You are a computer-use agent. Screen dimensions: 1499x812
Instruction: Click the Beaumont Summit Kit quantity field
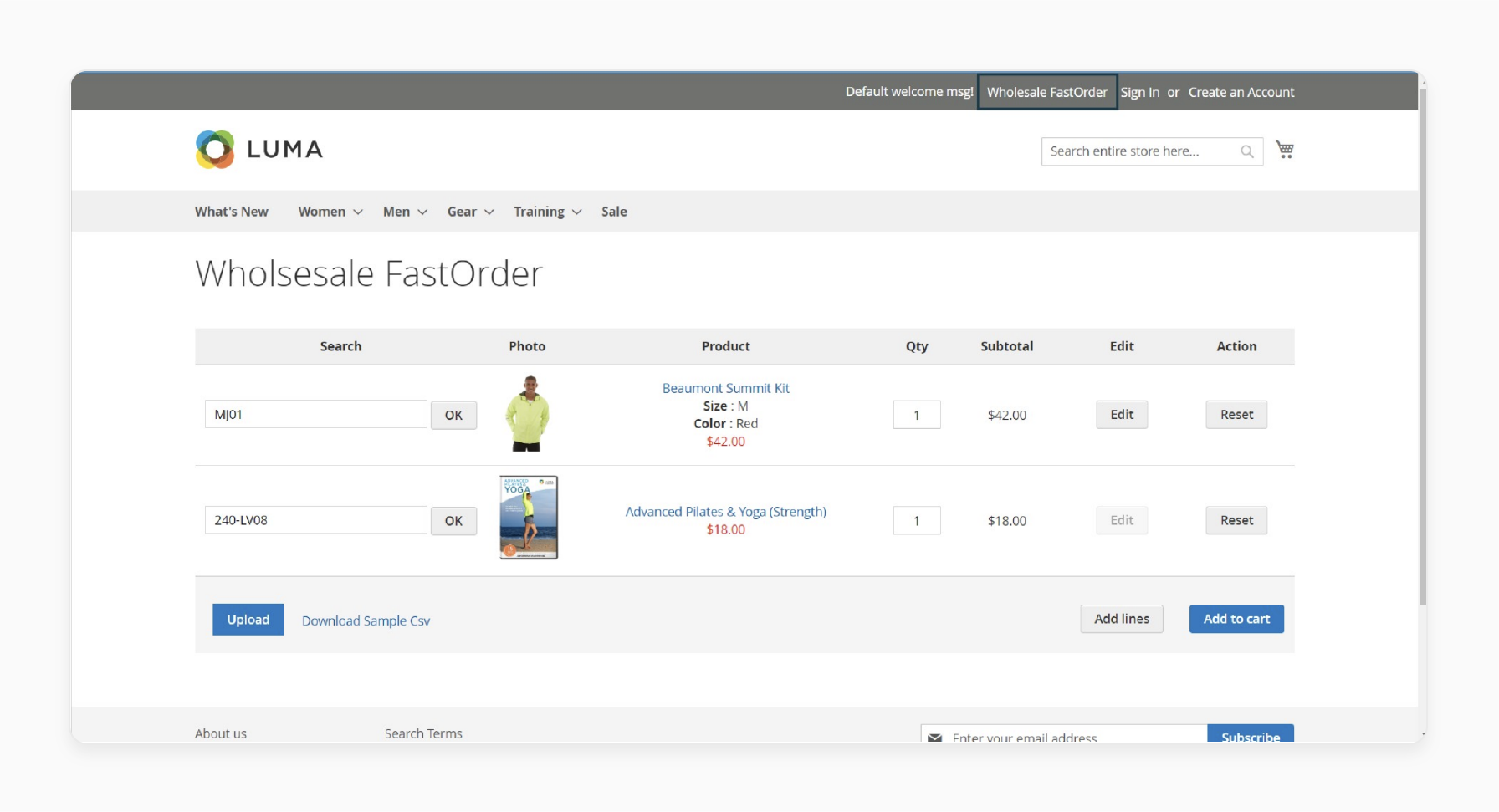(917, 415)
